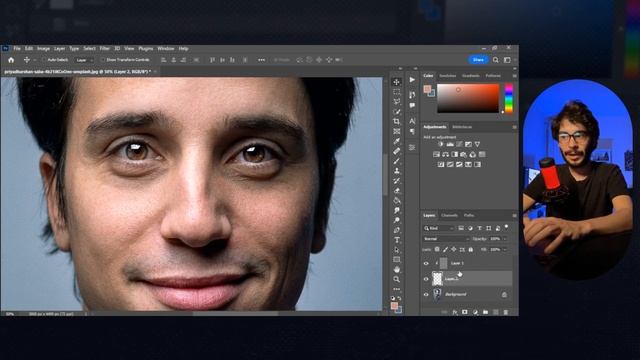Toggle lock position icon

pos(453,249)
